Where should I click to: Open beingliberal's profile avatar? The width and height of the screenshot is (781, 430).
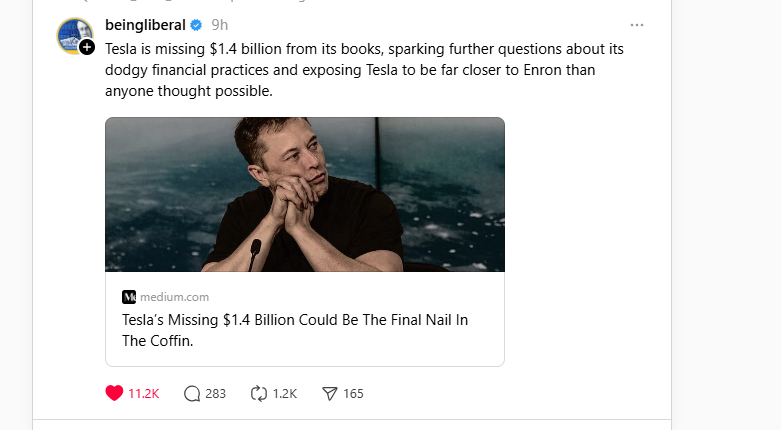click(x=73, y=34)
